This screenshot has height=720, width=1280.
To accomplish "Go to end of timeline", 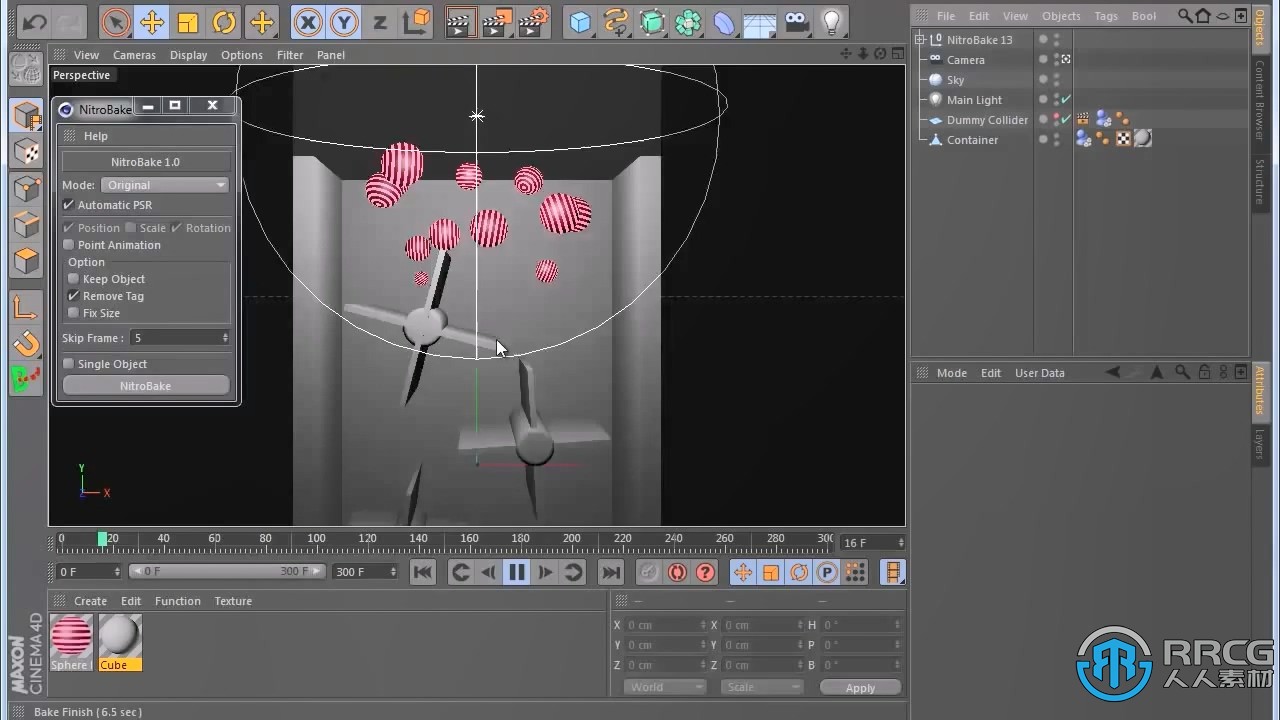I will coord(610,572).
